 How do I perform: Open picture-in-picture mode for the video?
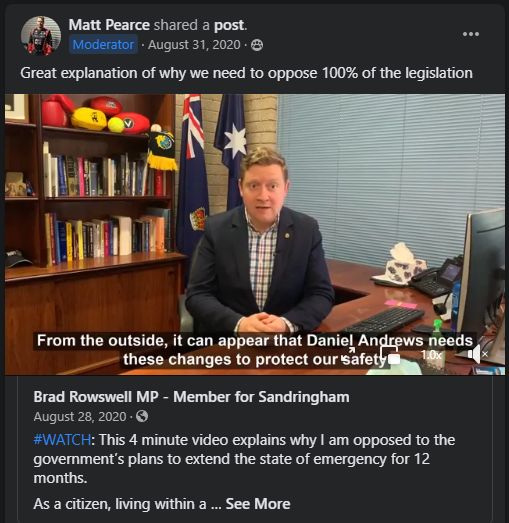coord(390,355)
